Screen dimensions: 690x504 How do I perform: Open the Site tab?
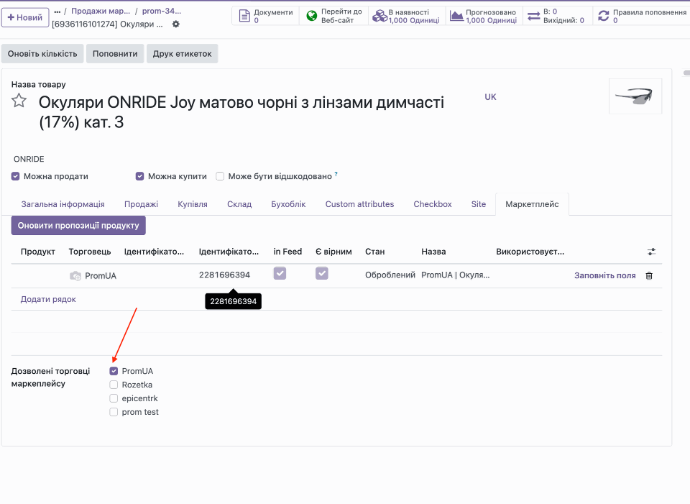point(478,204)
